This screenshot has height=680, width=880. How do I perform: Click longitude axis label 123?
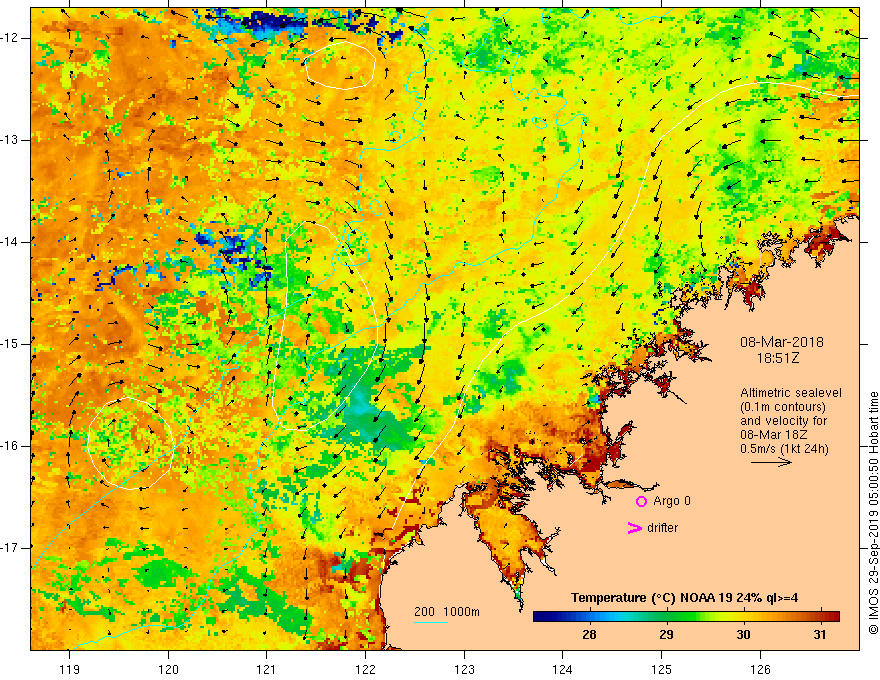pos(464,669)
